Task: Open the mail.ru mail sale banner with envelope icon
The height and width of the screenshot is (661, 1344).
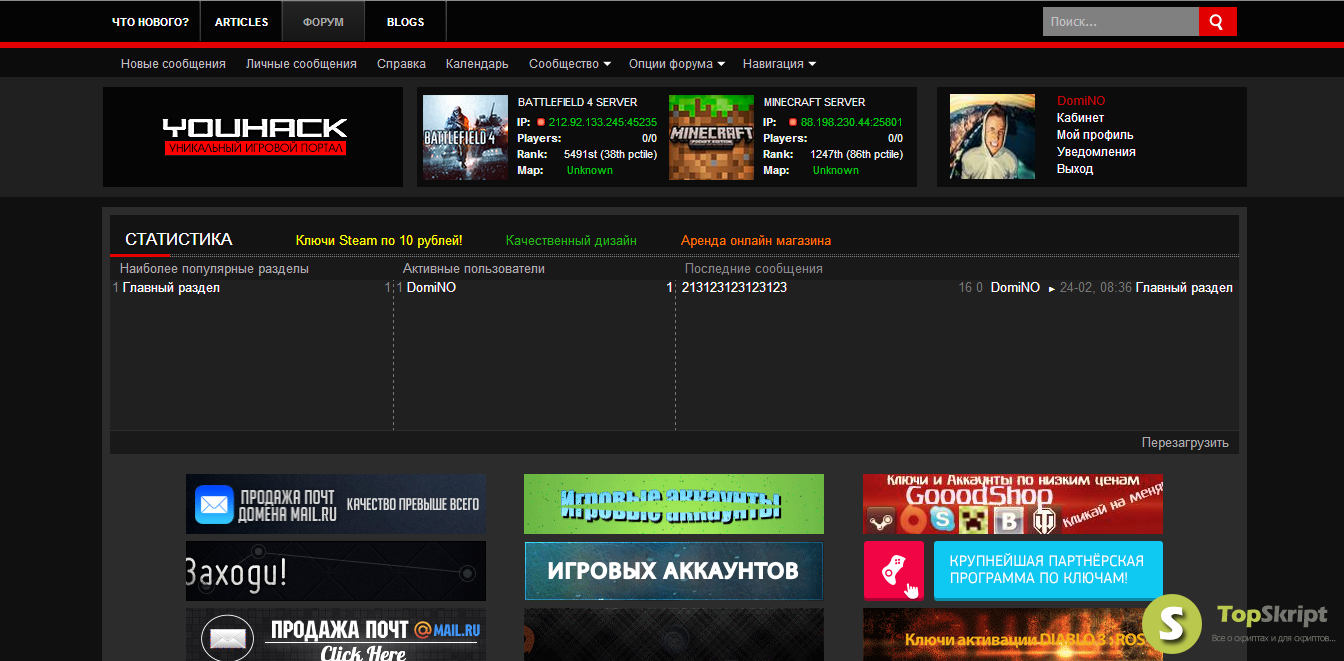Action: tap(336, 503)
